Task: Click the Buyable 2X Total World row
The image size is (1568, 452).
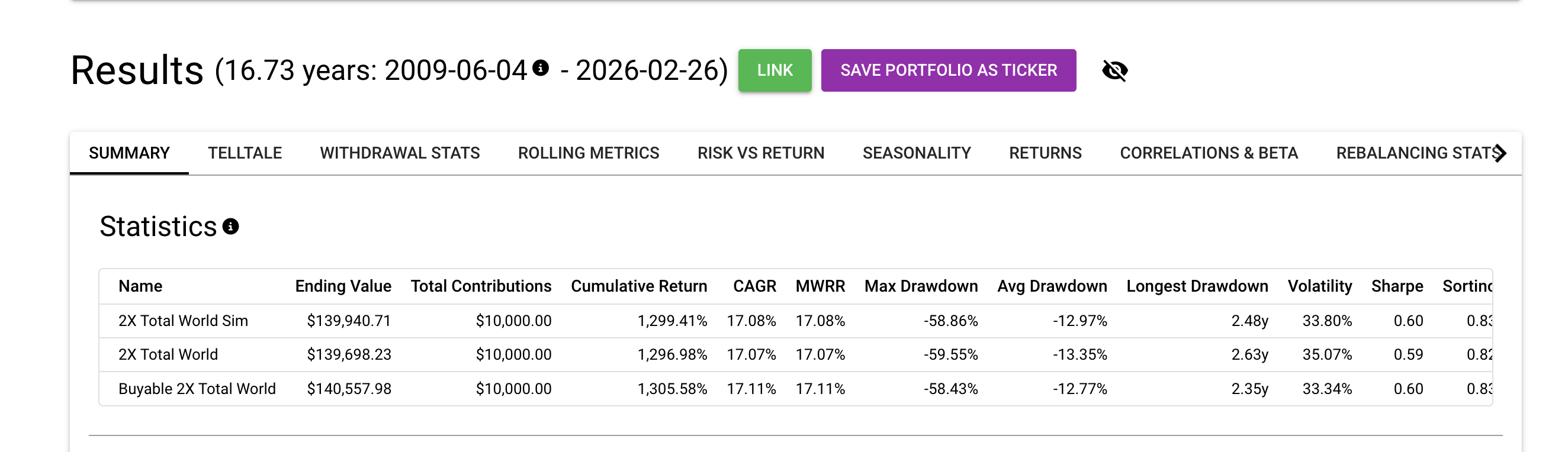Action: click(x=197, y=389)
